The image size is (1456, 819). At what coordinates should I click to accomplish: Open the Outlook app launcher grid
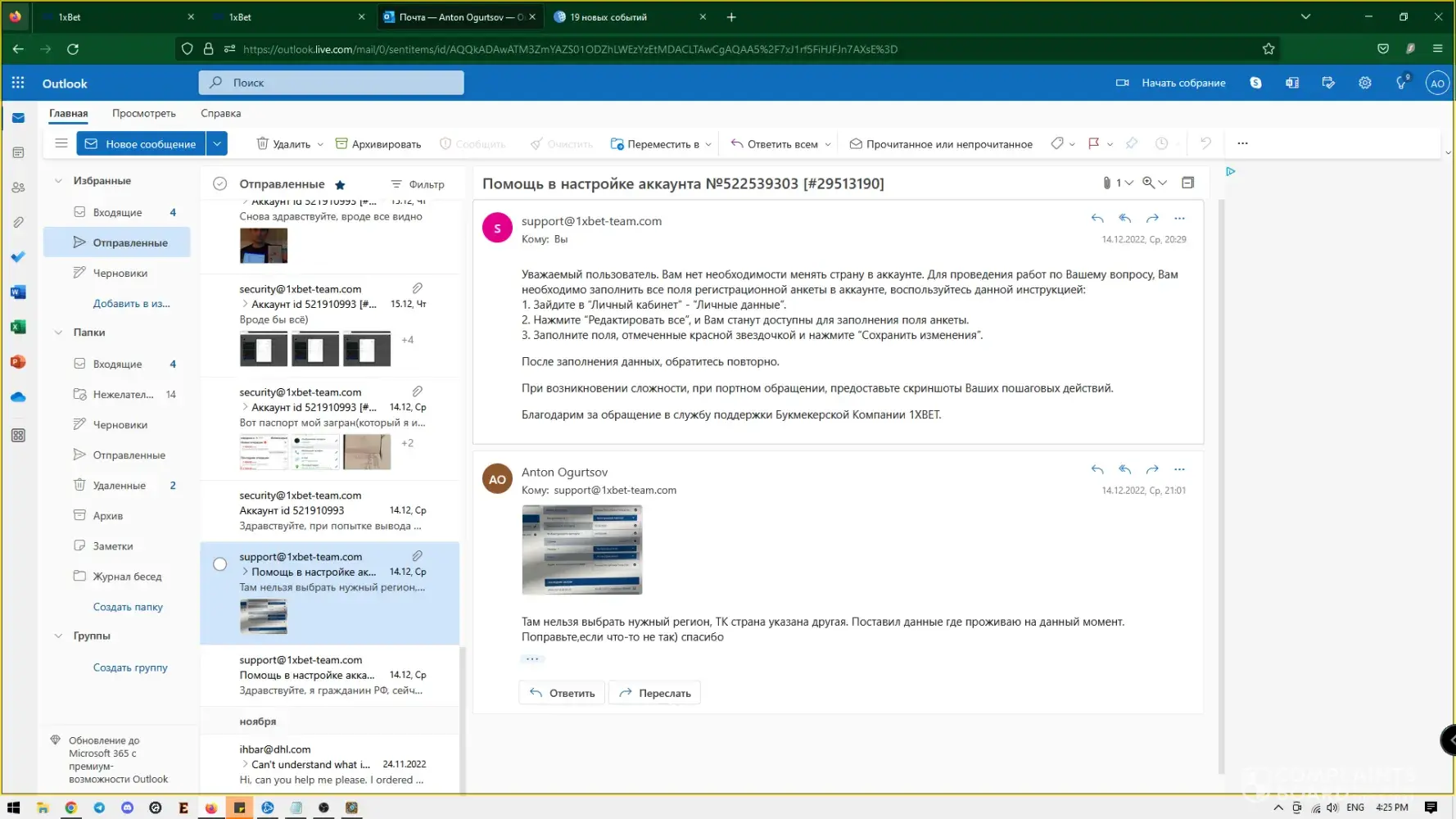point(18,83)
